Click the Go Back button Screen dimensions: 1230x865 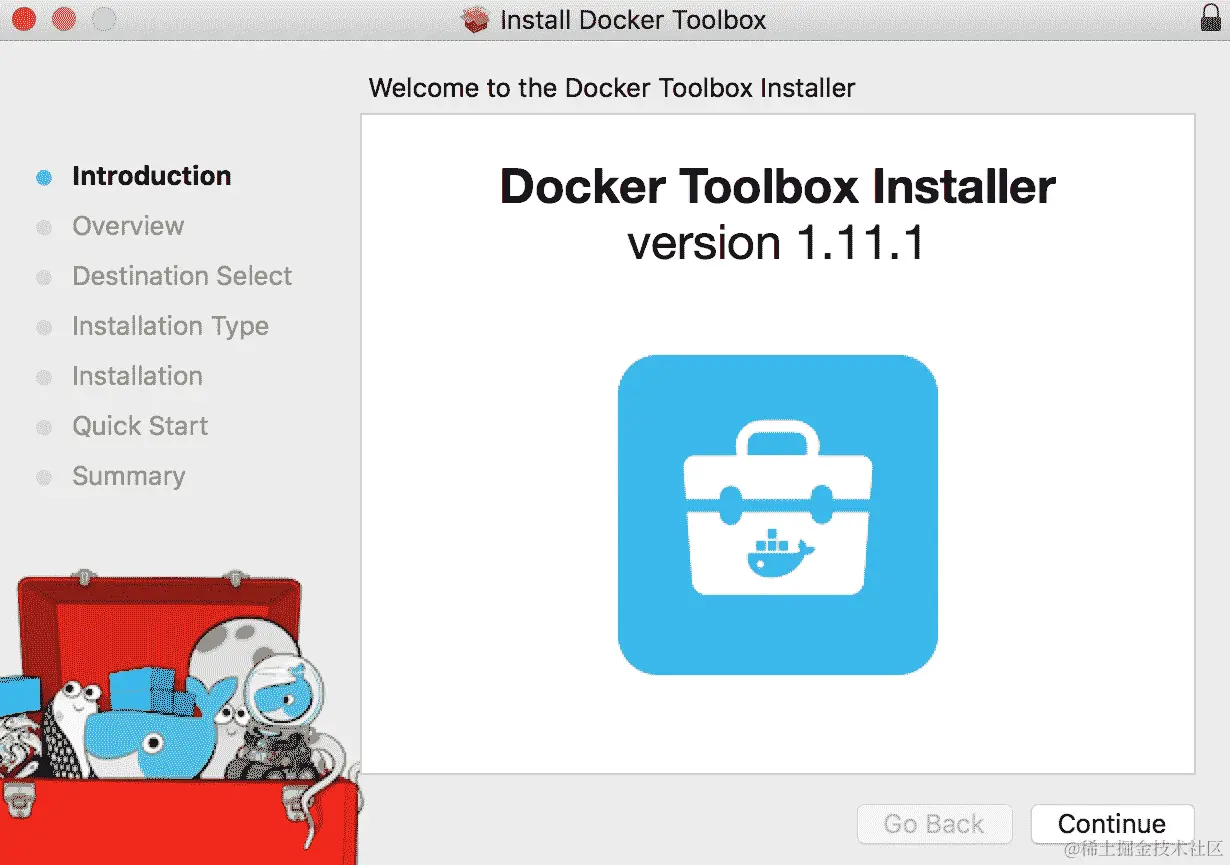[934, 823]
